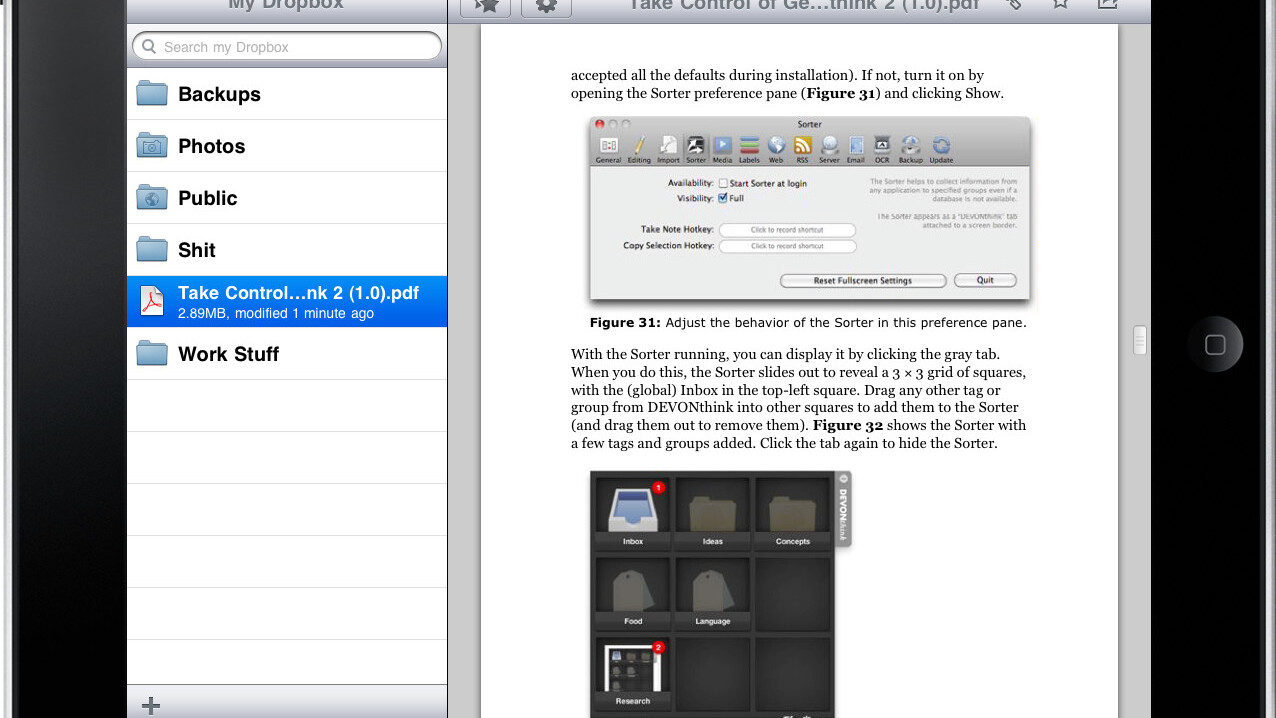1276x718 pixels.
Task: Toggle Start Sorter at login checkbox
Action: click(x=723, y=183)
